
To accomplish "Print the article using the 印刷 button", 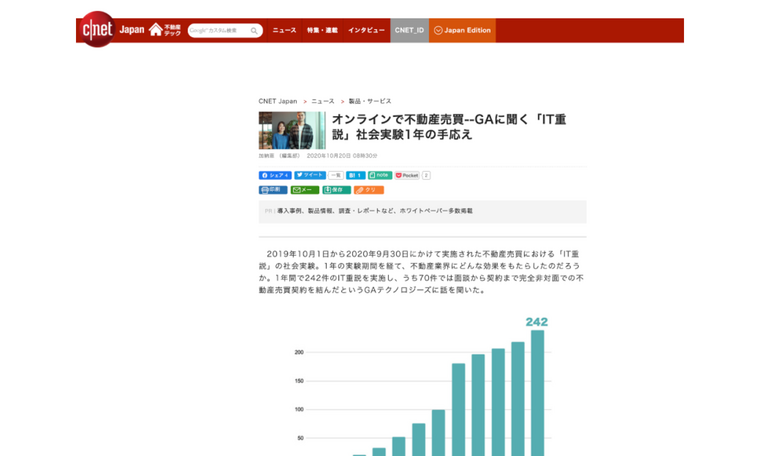I will pyautogui.click(x=273, y=190).
